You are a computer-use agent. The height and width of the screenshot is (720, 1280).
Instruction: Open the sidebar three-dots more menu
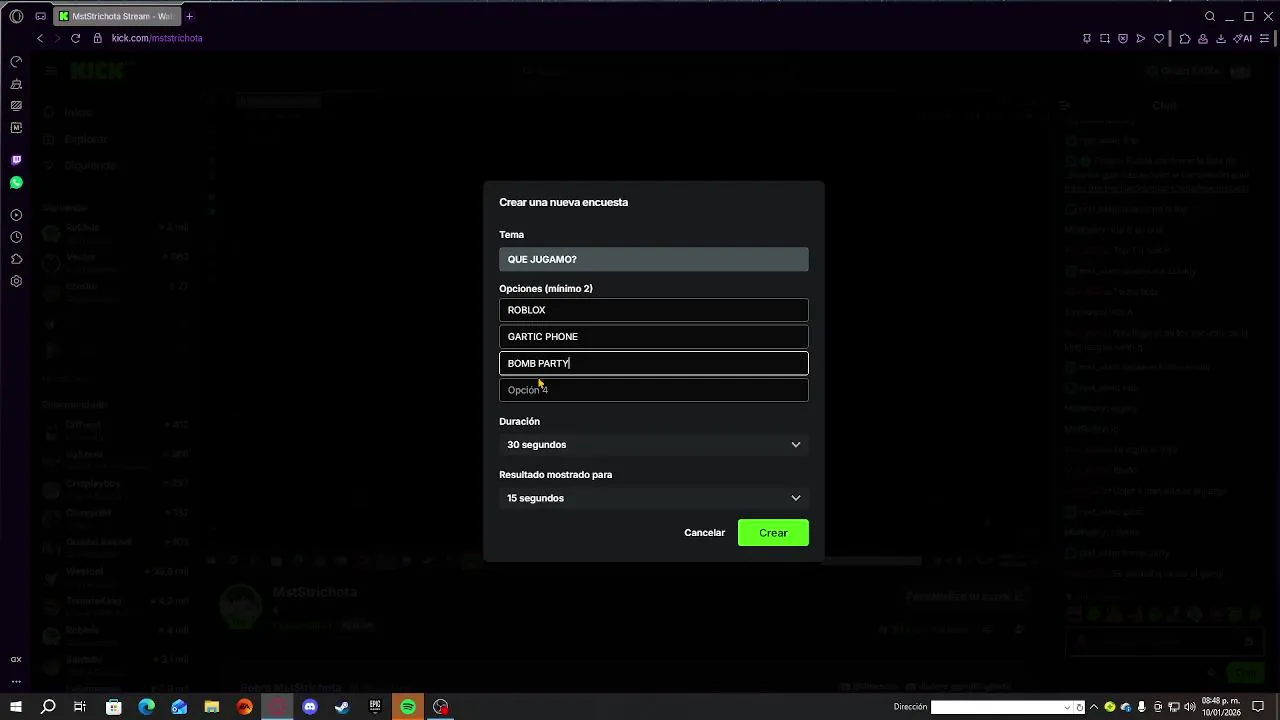click(x=16, y=682)
